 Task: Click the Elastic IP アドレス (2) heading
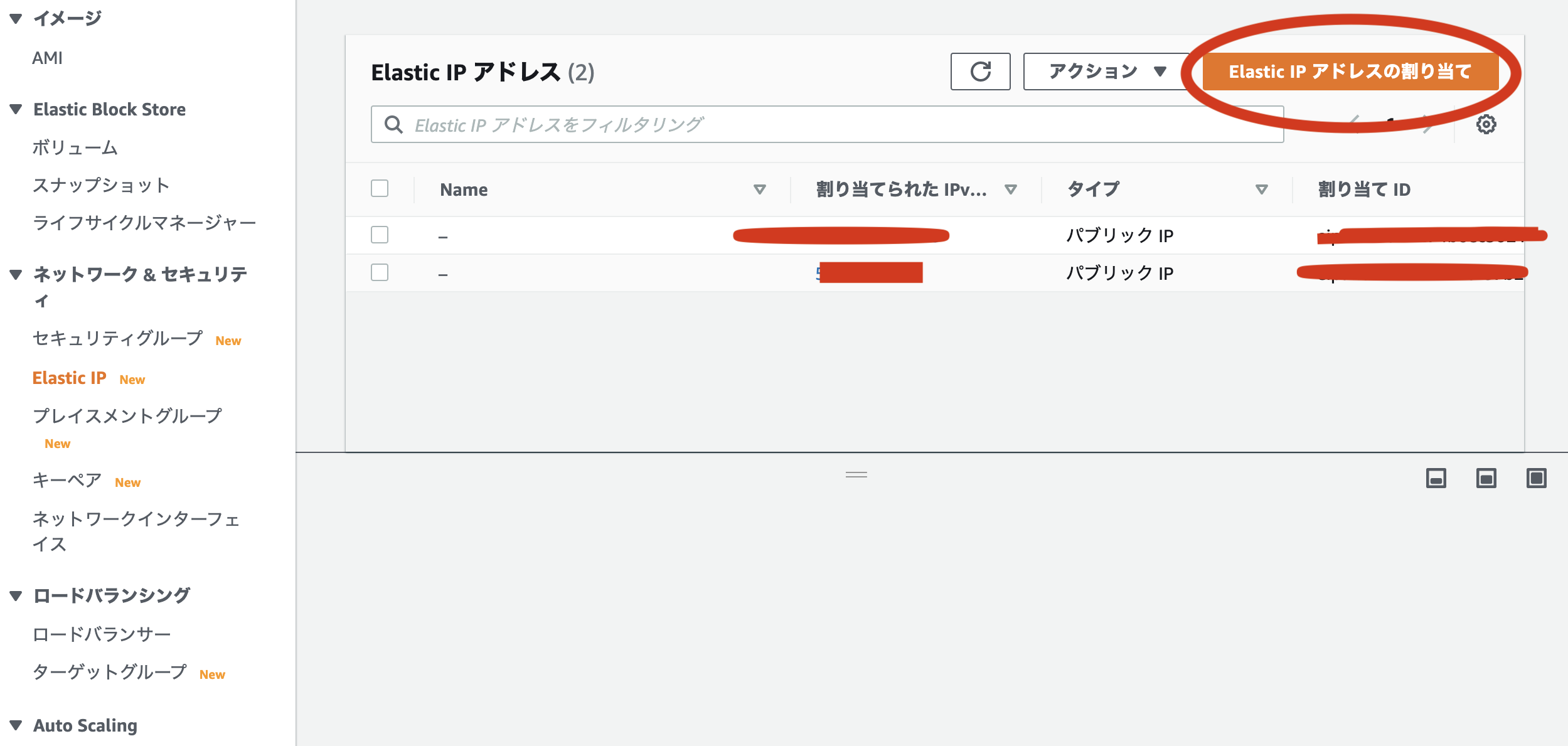click(483, 72)
